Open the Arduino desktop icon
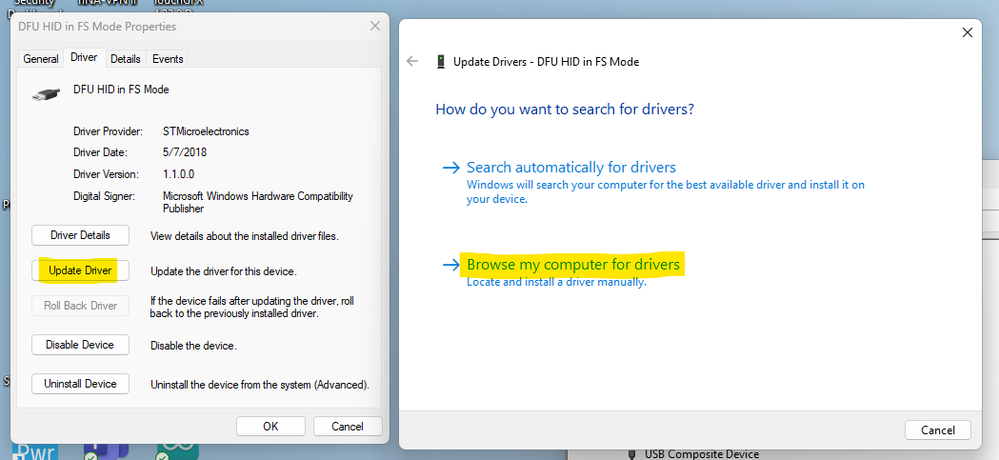 click(178, 452)
